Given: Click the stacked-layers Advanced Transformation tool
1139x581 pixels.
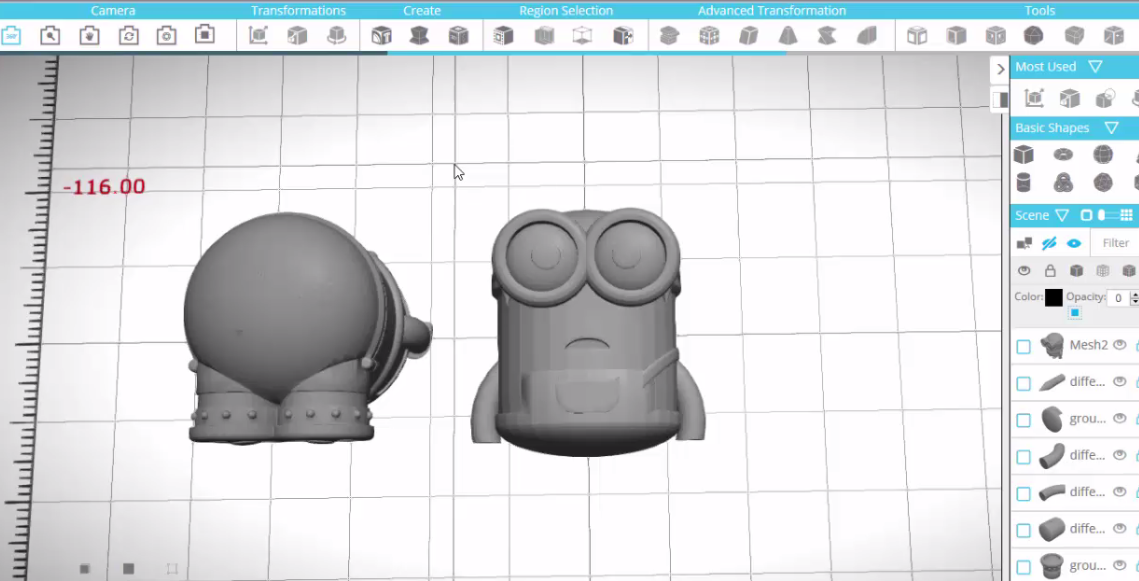Looking at the screenshot, I should tap(669, 36).
